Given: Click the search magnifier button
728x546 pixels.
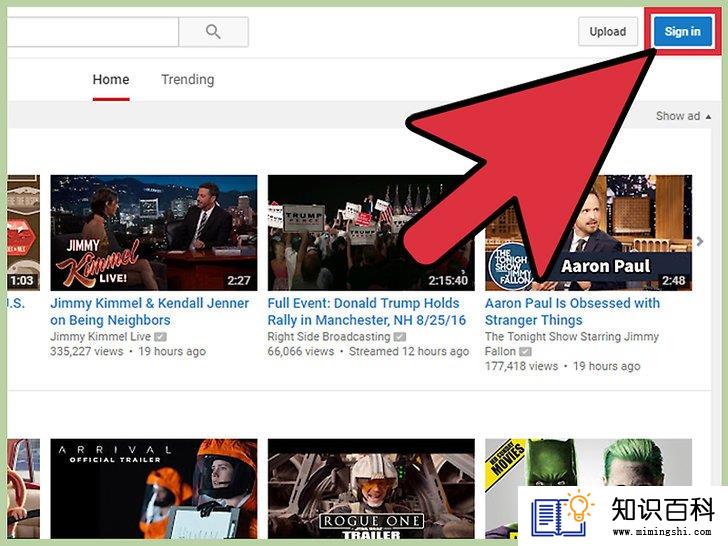Looking at the screenshot, I should (214, 32).
